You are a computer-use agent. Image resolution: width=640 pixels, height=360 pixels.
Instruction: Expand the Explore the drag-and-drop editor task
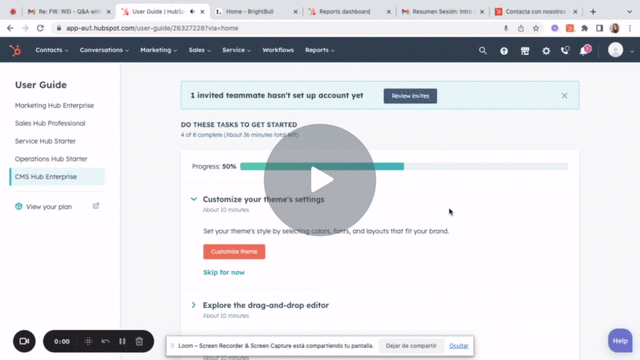[x=193, y=305]
